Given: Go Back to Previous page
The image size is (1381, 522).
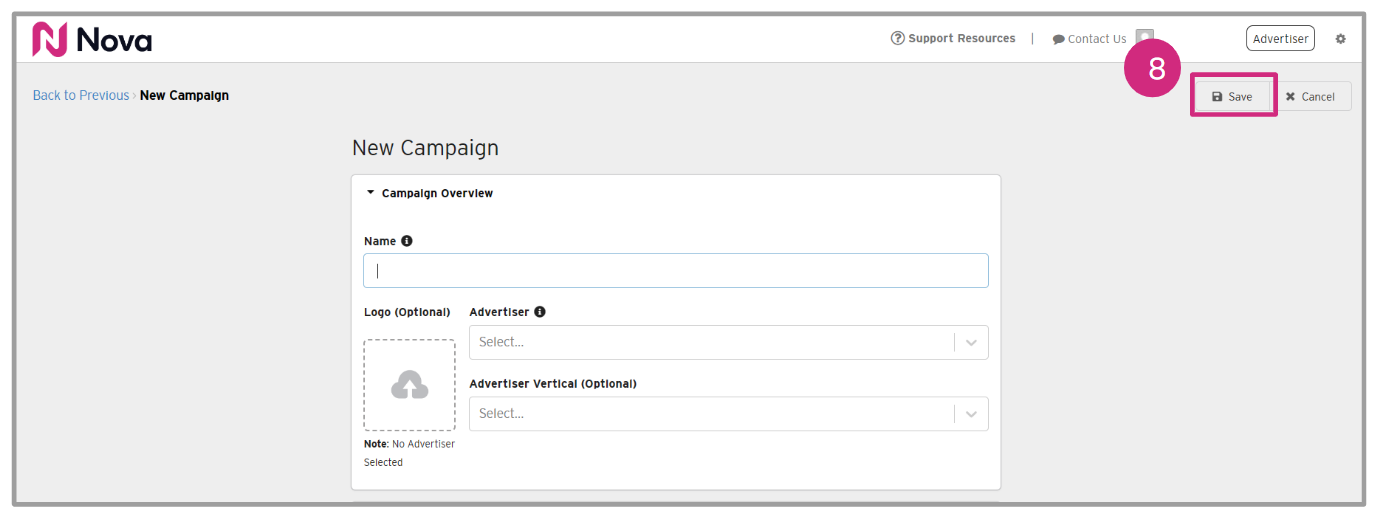Looking at the screenshot, I should pyautogui.click(x=81, y=96).
